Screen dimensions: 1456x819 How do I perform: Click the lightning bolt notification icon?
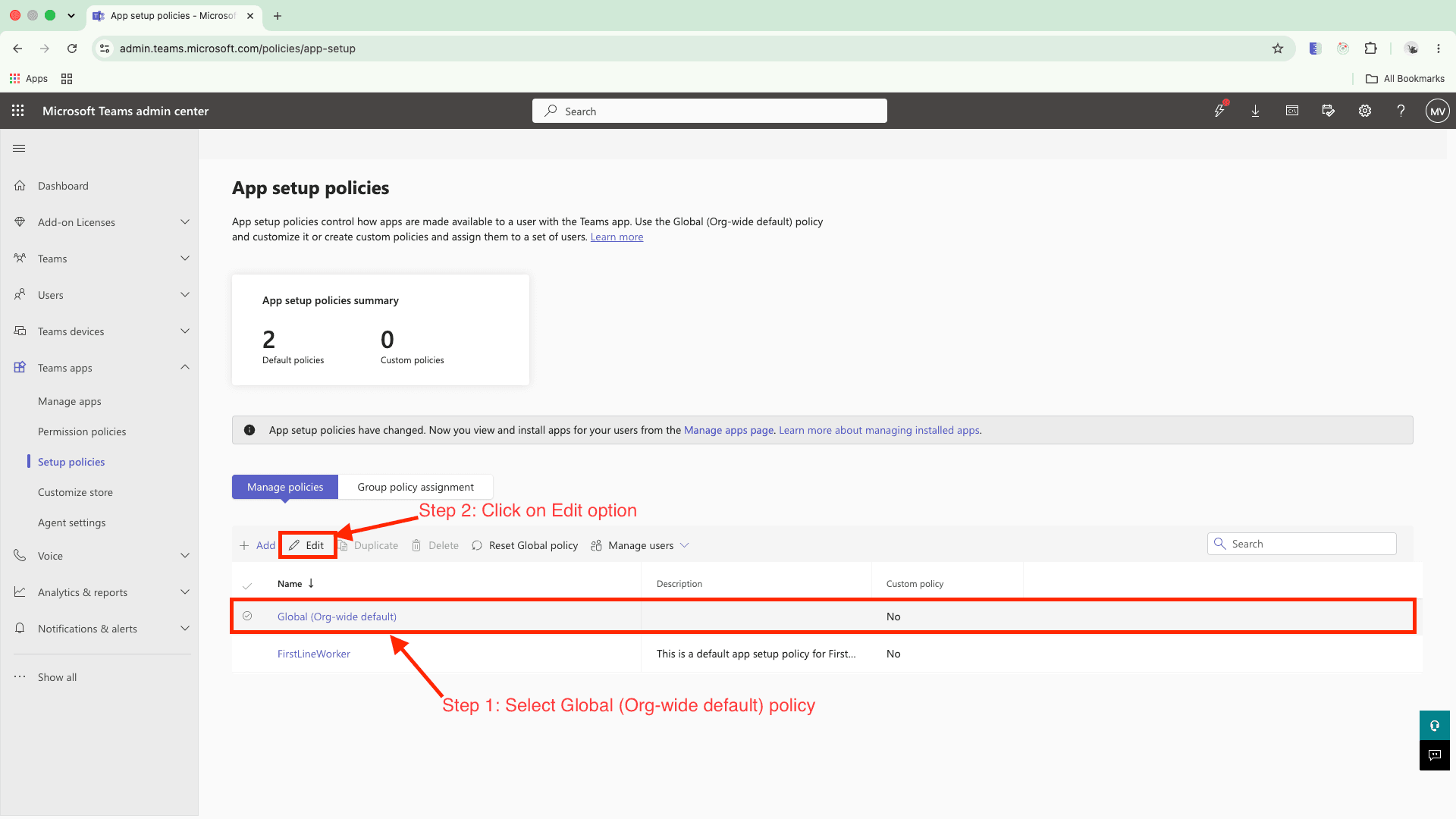click(x=1219, y=110)
